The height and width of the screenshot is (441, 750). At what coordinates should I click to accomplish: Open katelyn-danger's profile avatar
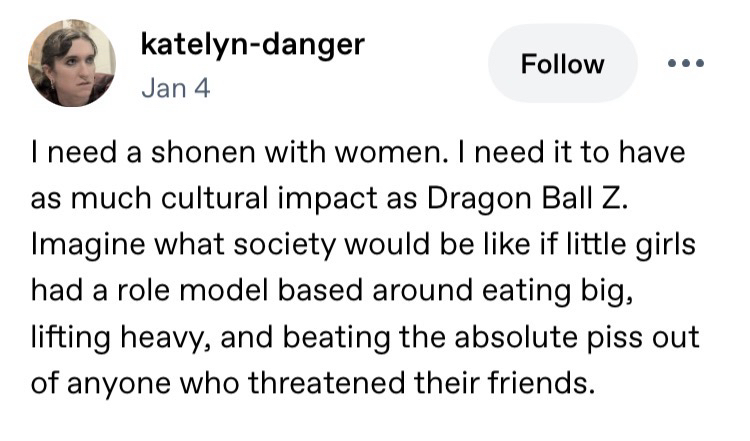[x=71, y=64]
